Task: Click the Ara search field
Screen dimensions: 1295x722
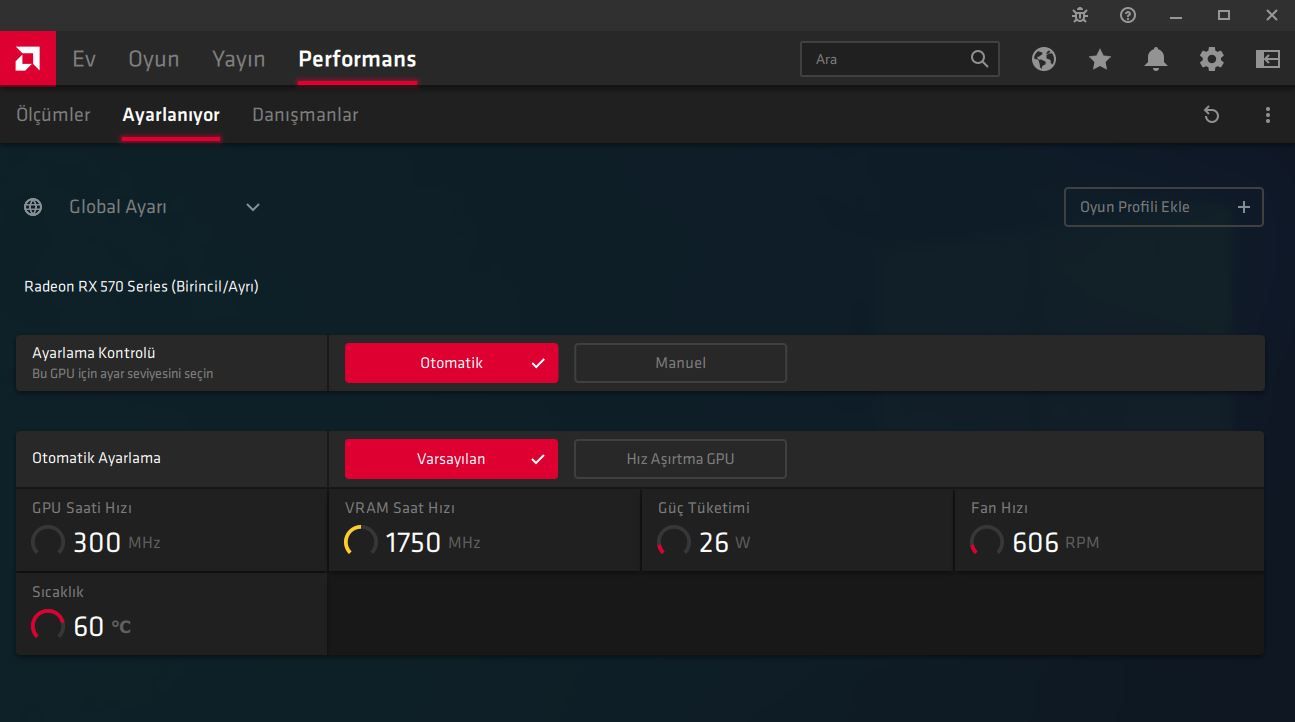Action: (x=900, y=59)
